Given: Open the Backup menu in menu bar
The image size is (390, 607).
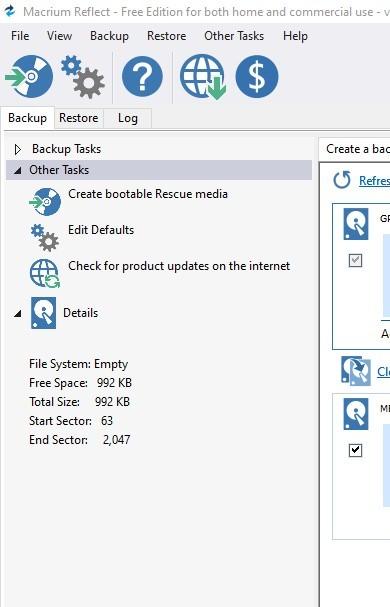Looking at the screenshot, I should 109,36.
